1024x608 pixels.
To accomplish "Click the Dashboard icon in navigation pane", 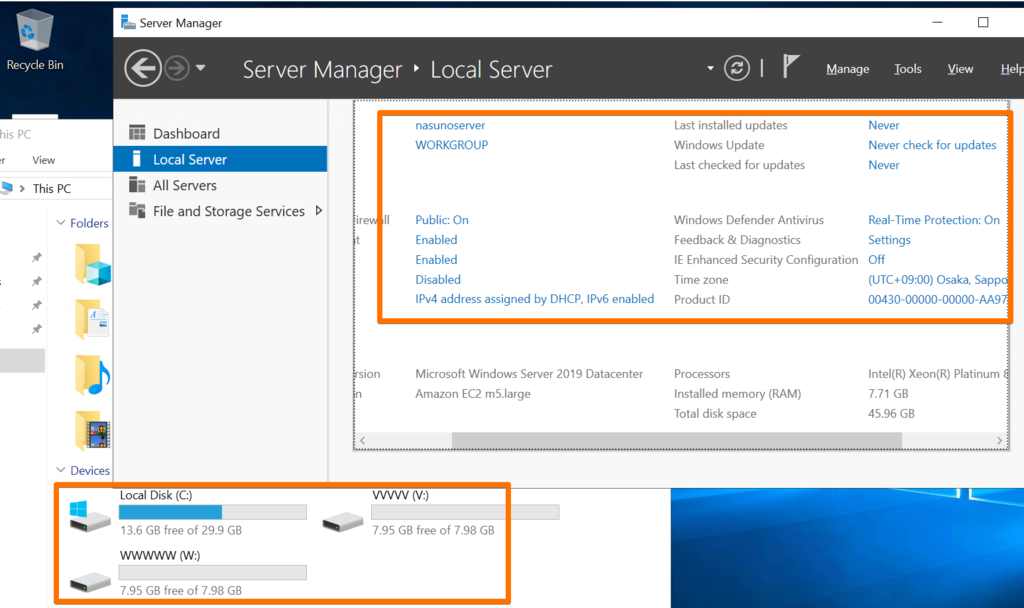I will (137, 133).
